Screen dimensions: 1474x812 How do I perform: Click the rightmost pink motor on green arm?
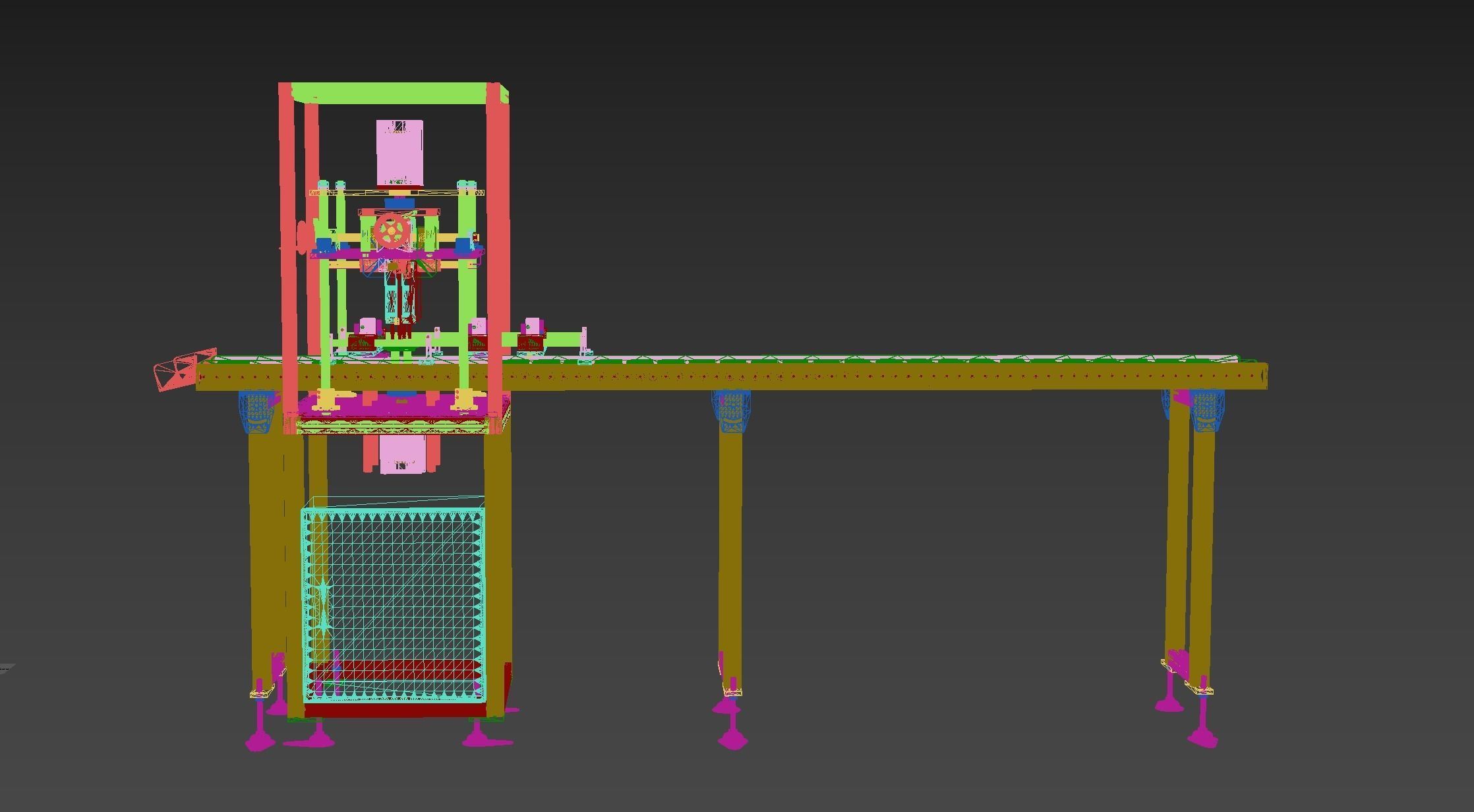pos(532,327)
